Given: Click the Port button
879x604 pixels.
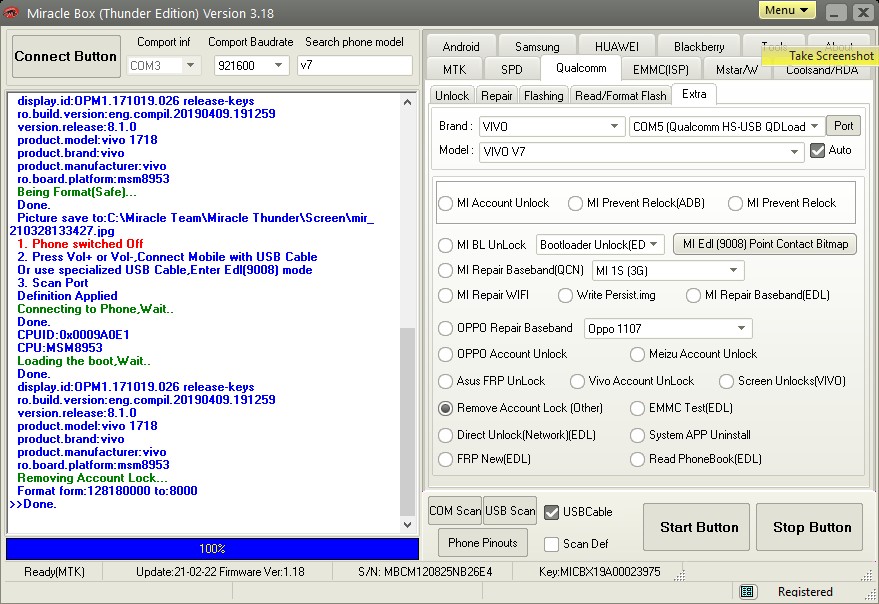Looking at the screenshot, I should coord(843,126).
